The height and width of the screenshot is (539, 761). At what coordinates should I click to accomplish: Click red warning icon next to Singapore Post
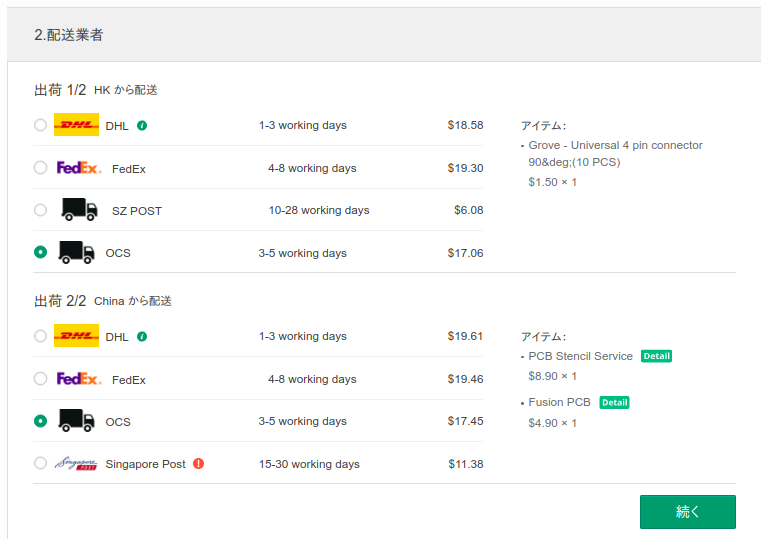[x=198, y=464]
